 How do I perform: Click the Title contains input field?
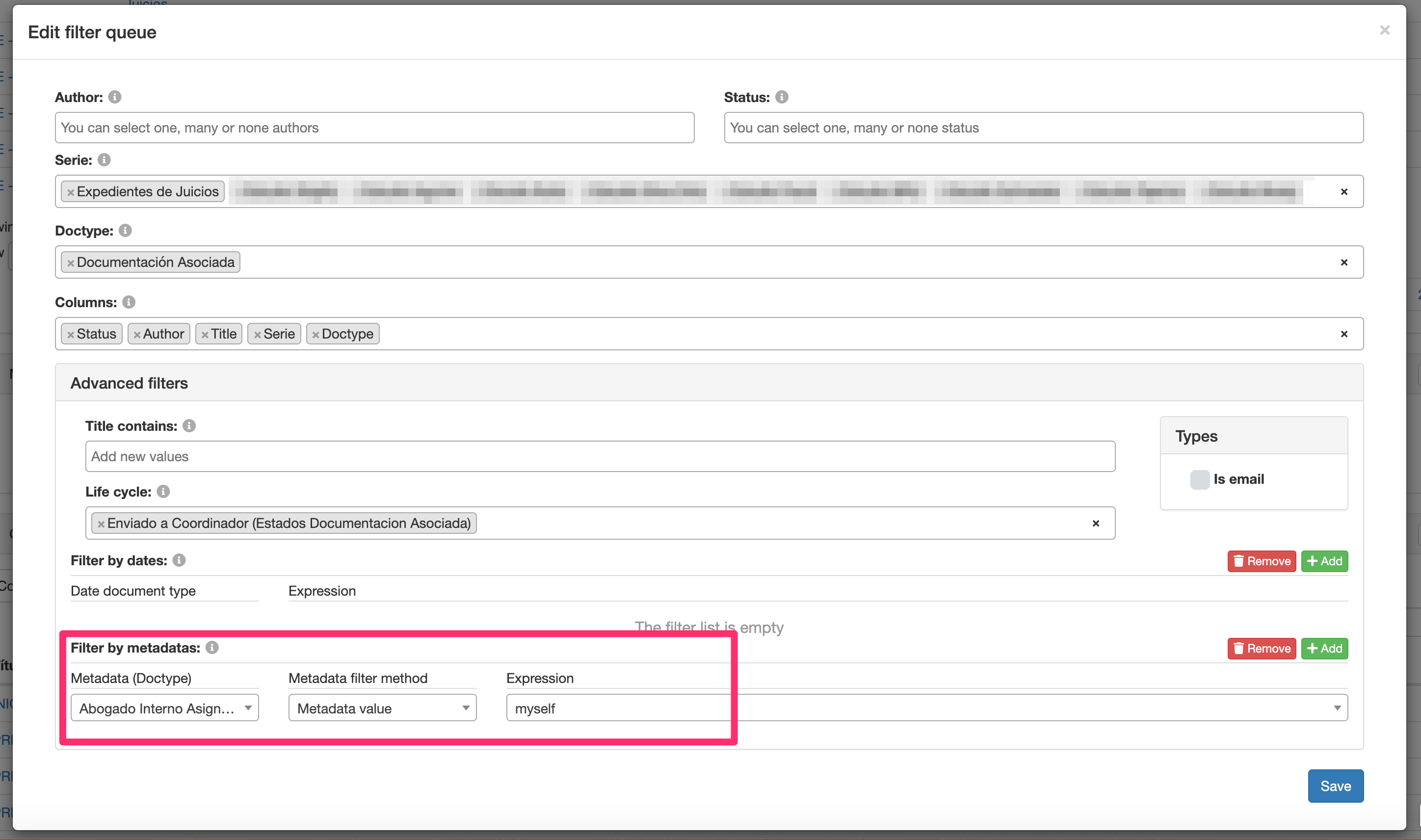(x=600, y=456)
